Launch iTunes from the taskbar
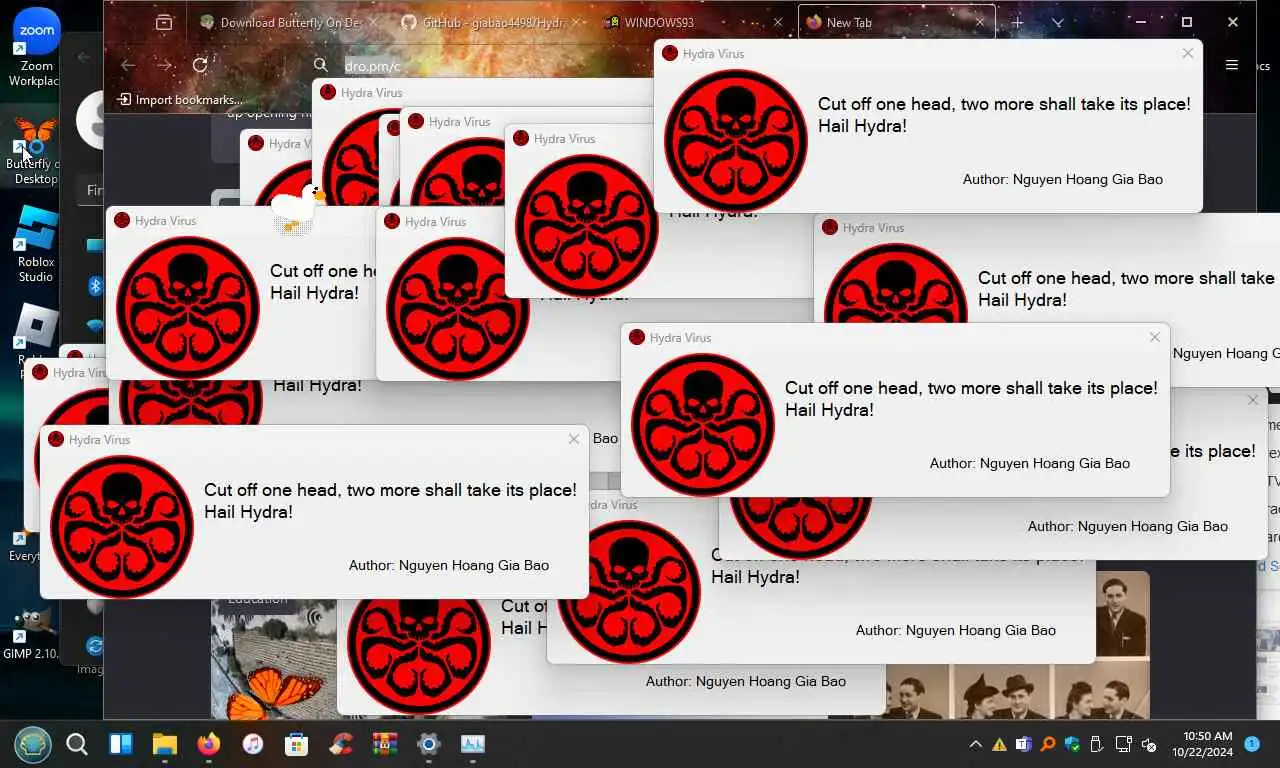 (x=252, y=744)
